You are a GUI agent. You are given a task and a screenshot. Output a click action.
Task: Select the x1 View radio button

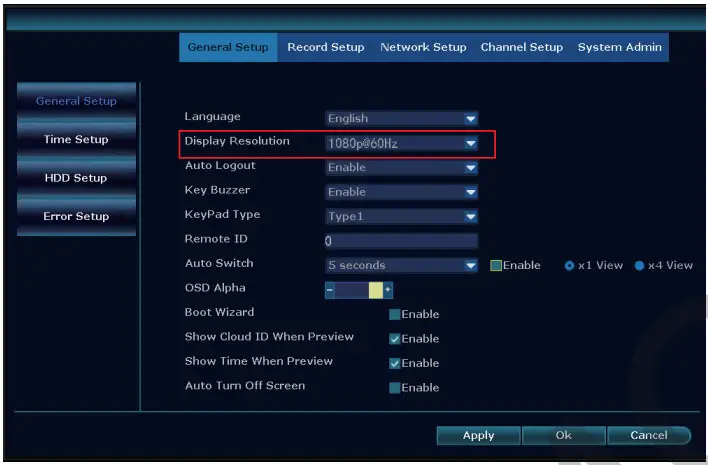(569, 265)
